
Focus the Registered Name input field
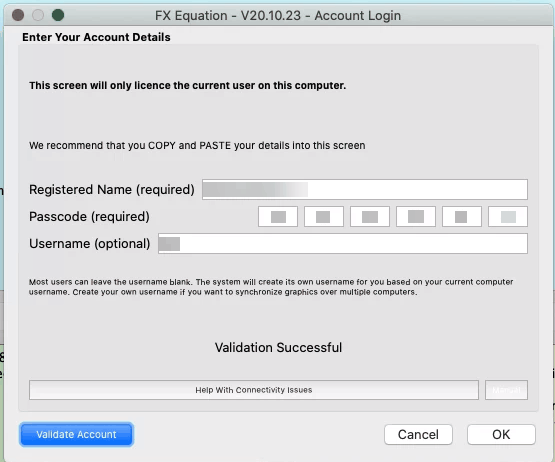pyautogui.click(x=365, y=189)
